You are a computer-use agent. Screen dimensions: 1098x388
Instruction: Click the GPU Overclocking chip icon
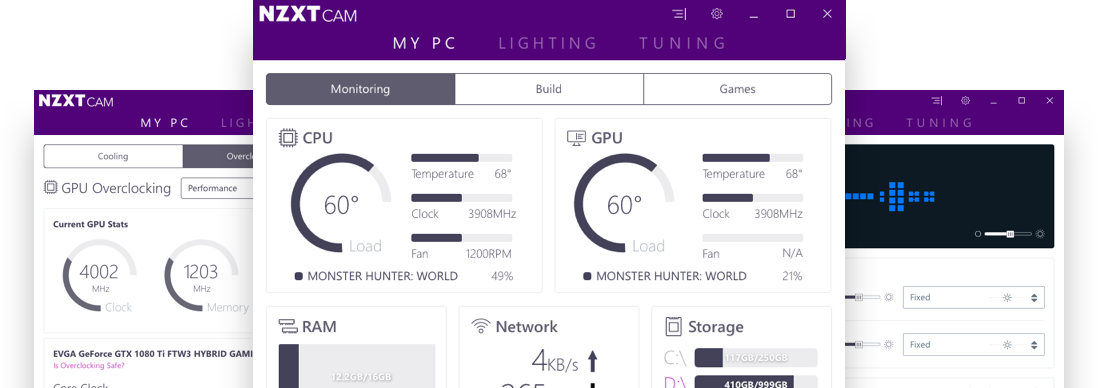tap(50, 188)
